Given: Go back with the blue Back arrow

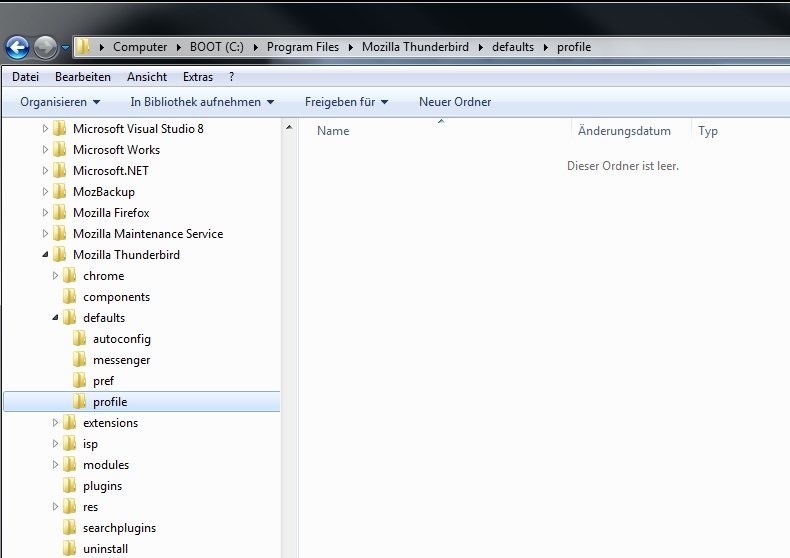Looking at the screenshot, I should (17, 47).
